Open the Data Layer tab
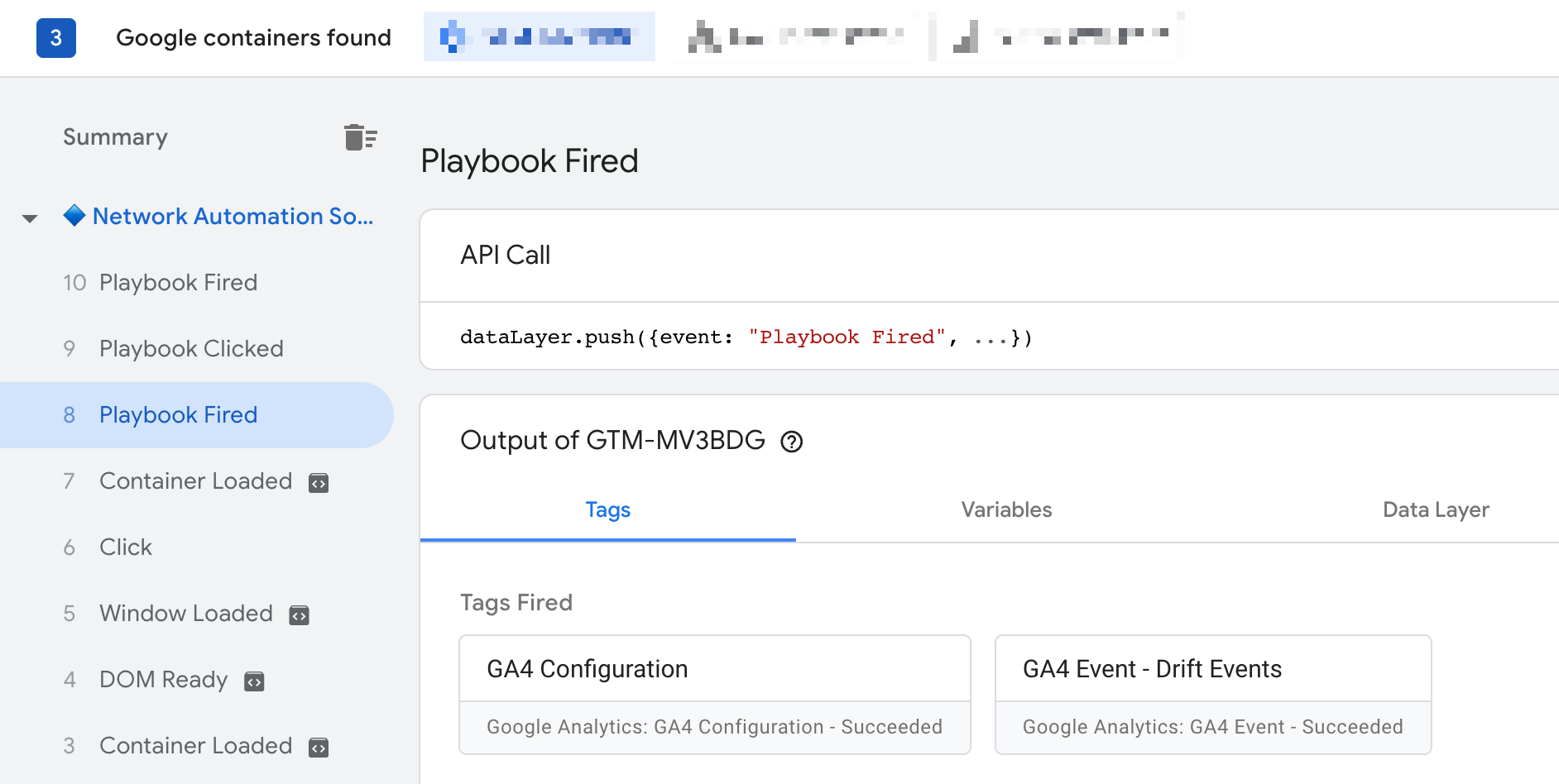 pos(1435,510)
